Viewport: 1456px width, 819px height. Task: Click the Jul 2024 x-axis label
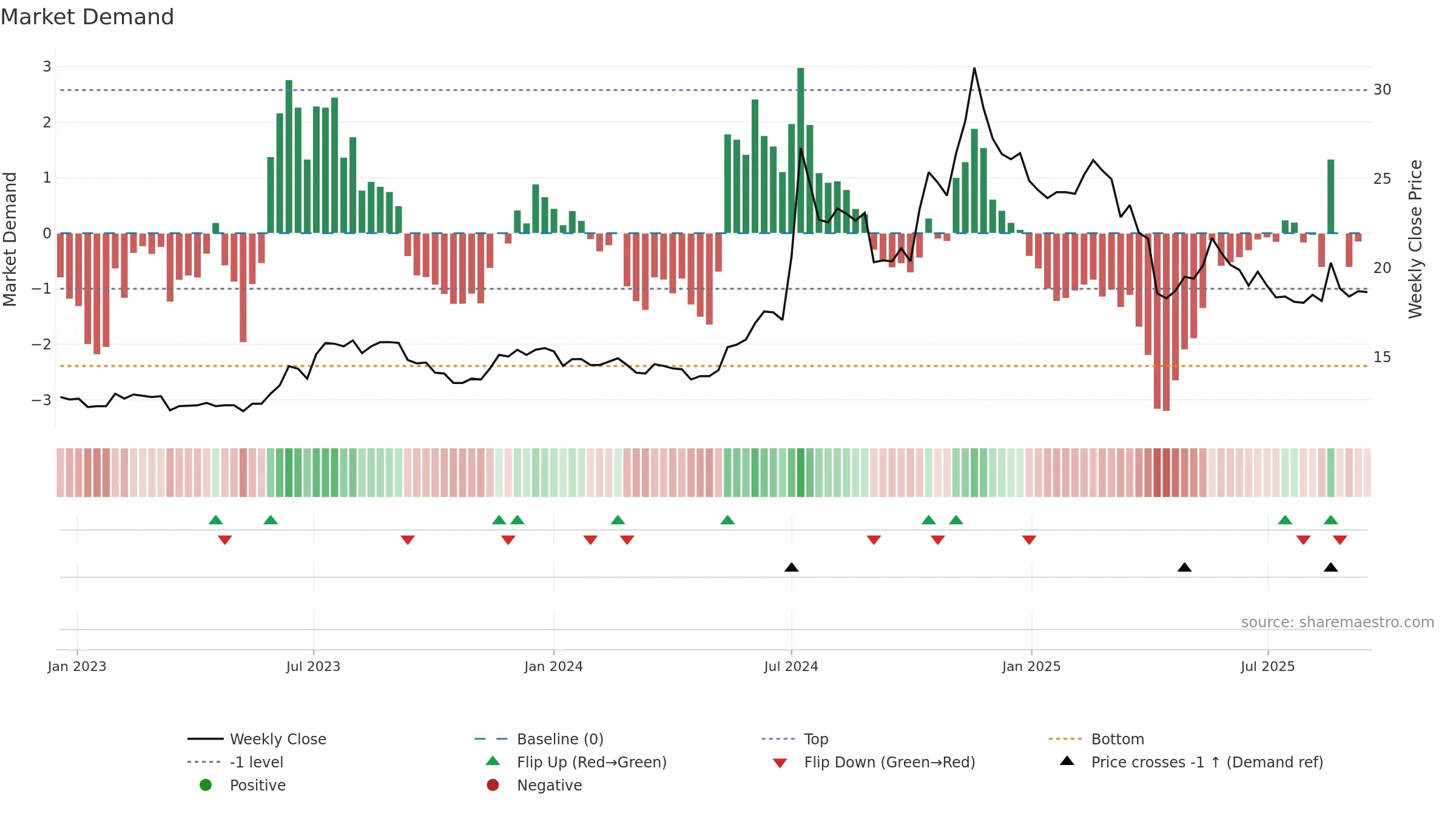coord(791,667)
